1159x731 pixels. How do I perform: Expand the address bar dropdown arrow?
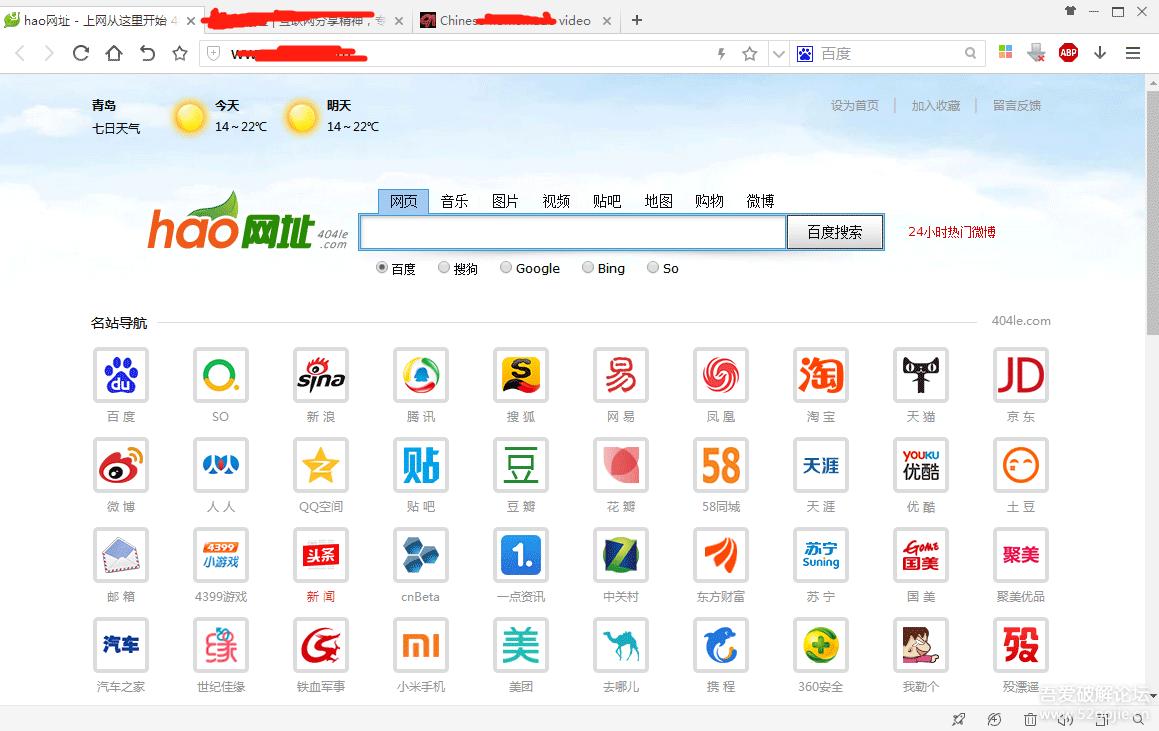pyautogui.click(x=778, y=54)
